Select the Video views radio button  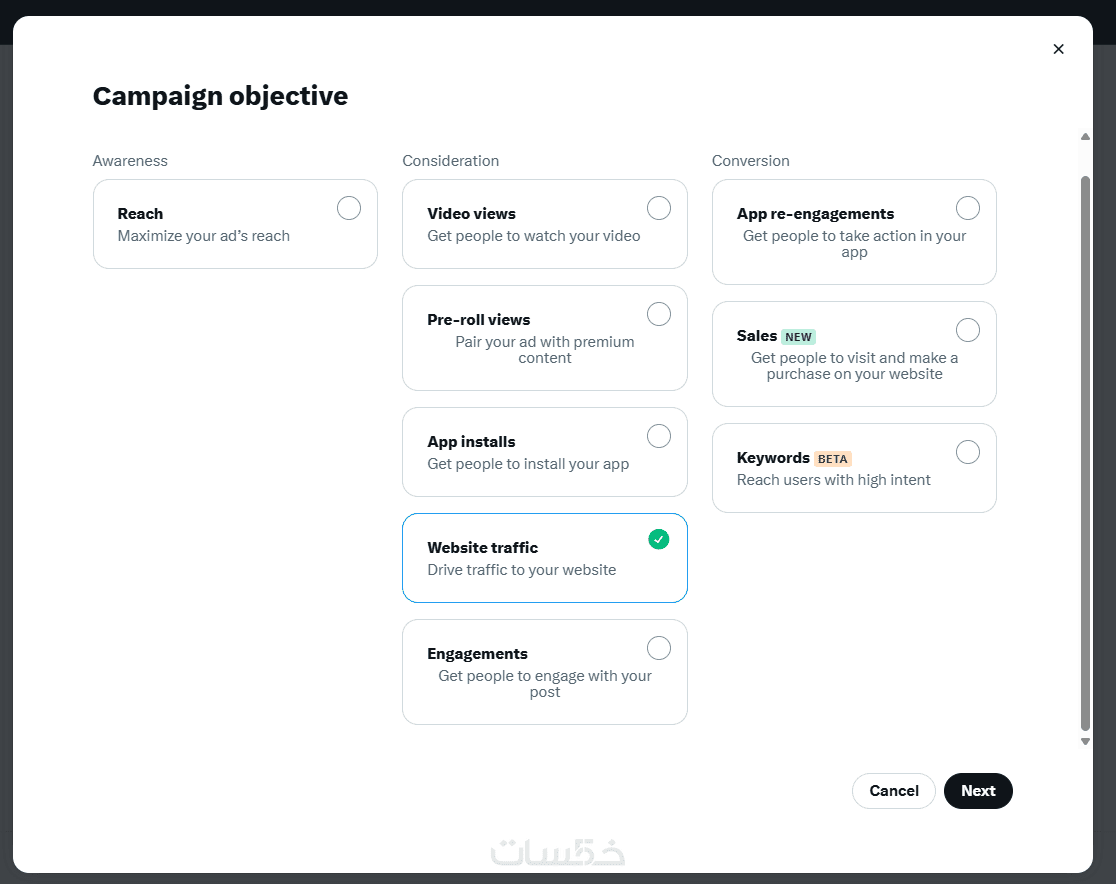point(659,208)
